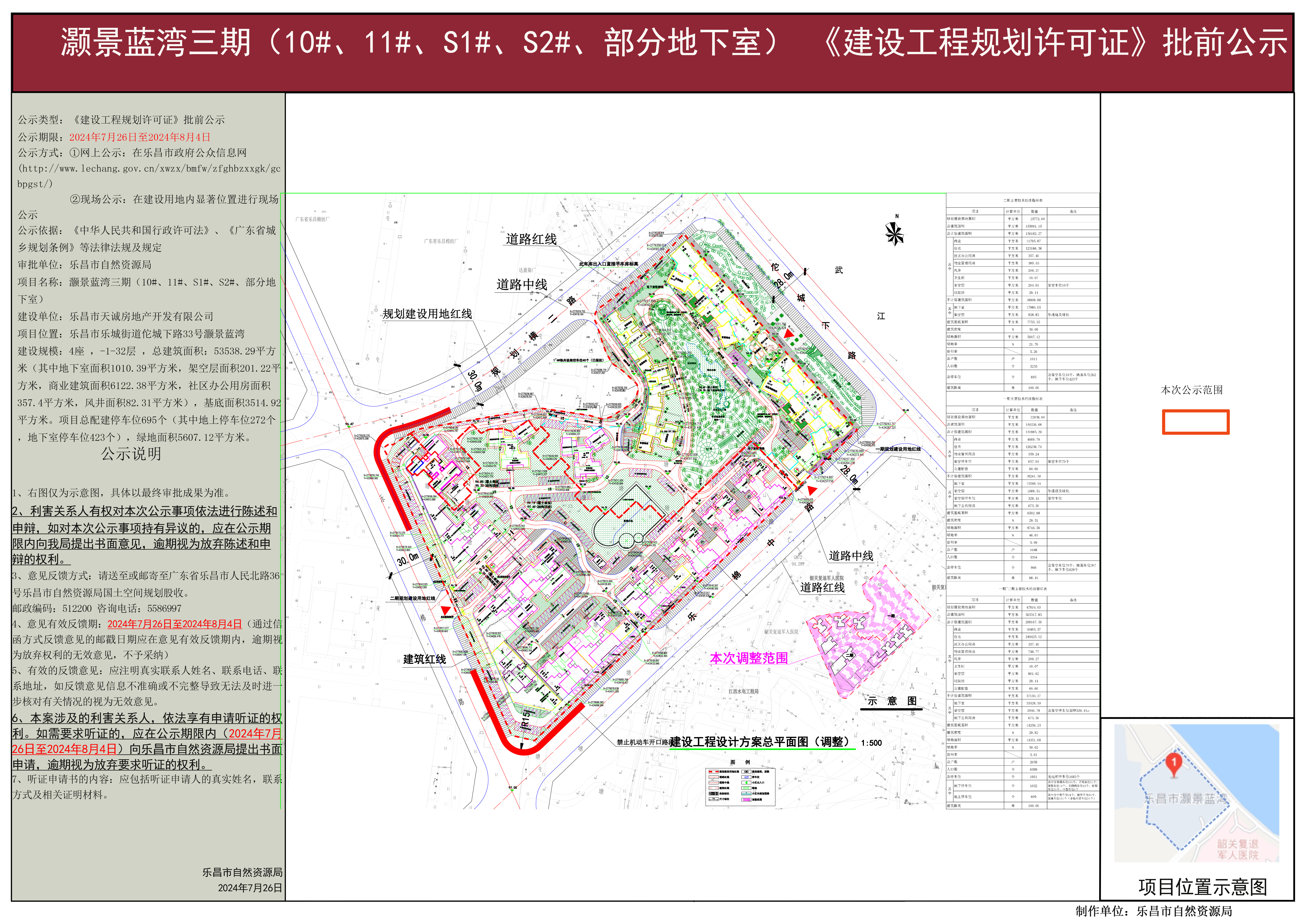
Task: Click the red map pin numbered 1
Action: coord(1173,765)
